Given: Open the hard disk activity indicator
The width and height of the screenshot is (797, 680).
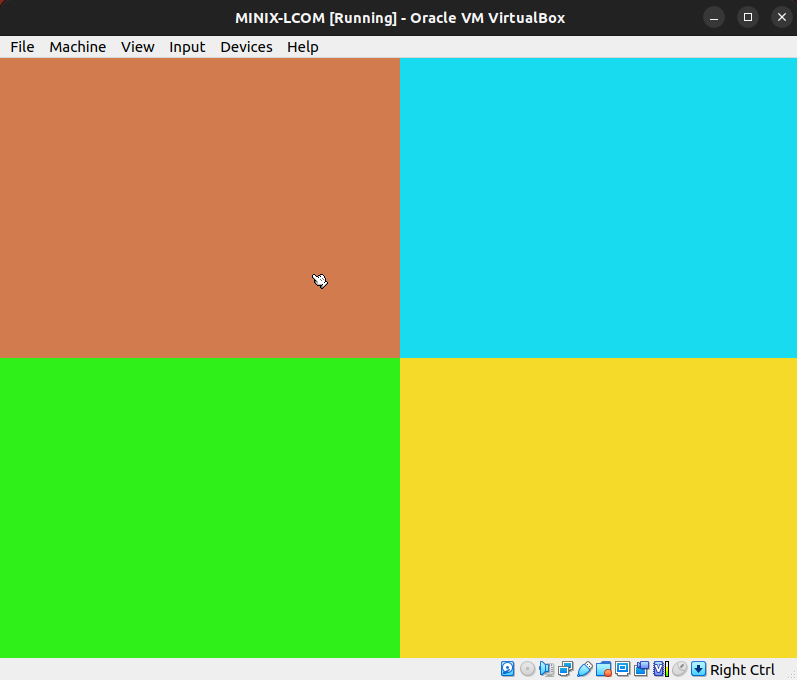Looking at the screenshot, I should tap(507, 669).
